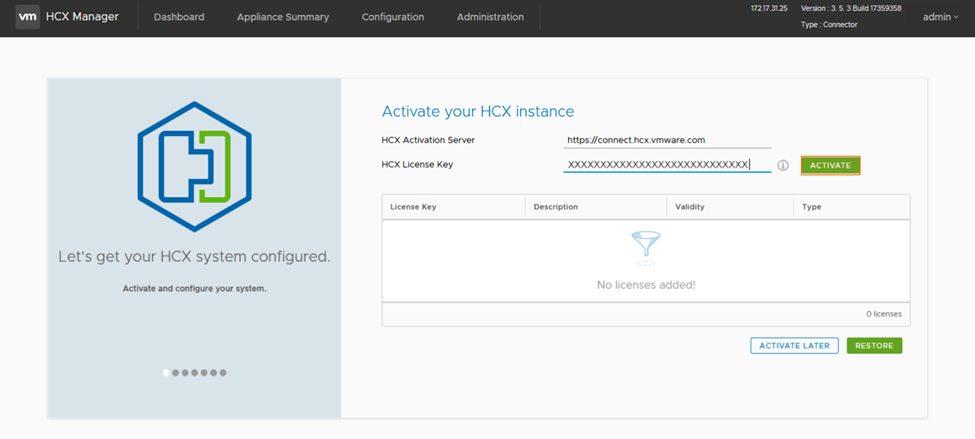Click the Version 3.5.3 Build text
This screenshot has width=975, height=439.
tap(851, 9)
